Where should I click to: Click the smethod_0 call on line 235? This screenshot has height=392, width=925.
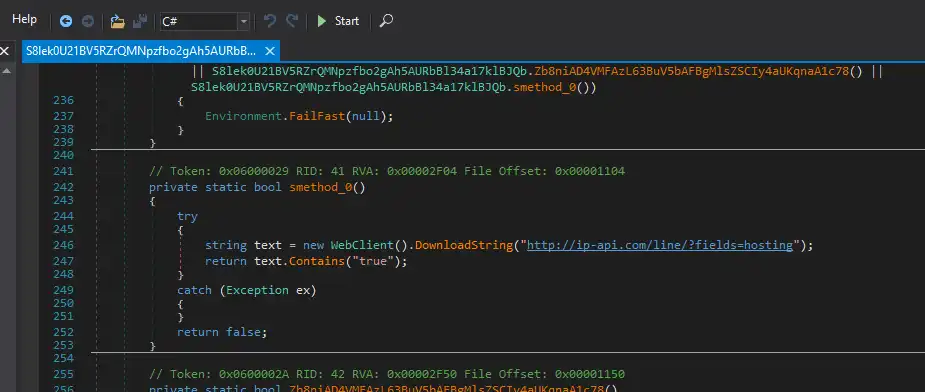(545, 88)
